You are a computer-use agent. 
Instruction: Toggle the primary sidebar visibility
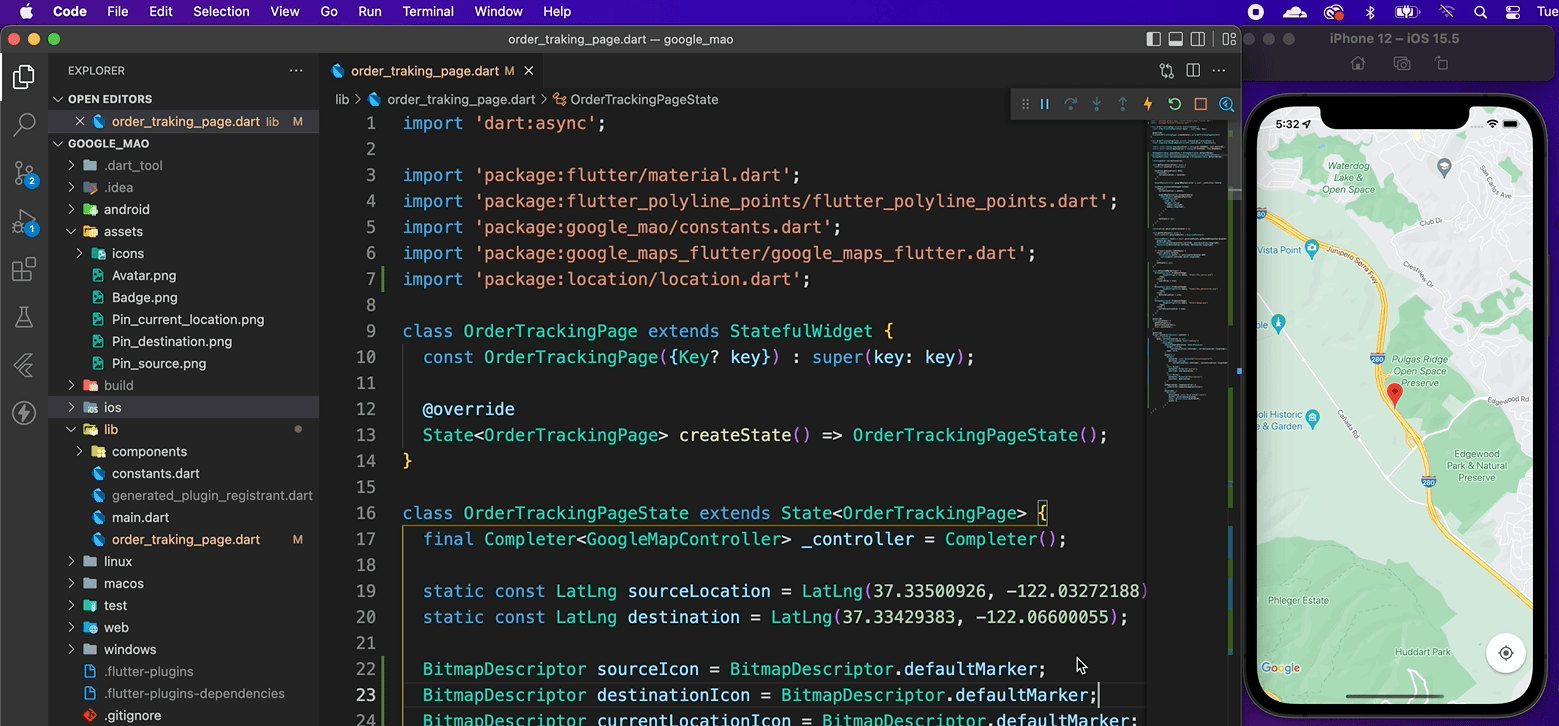[1153, 39]
